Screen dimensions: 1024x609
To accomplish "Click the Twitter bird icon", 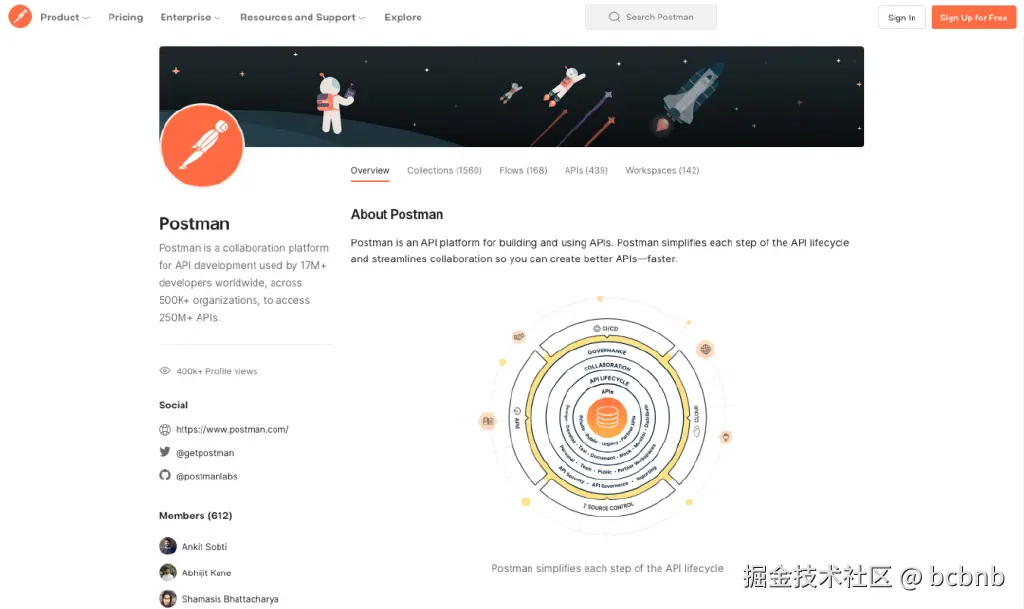I will click(166, 452).
